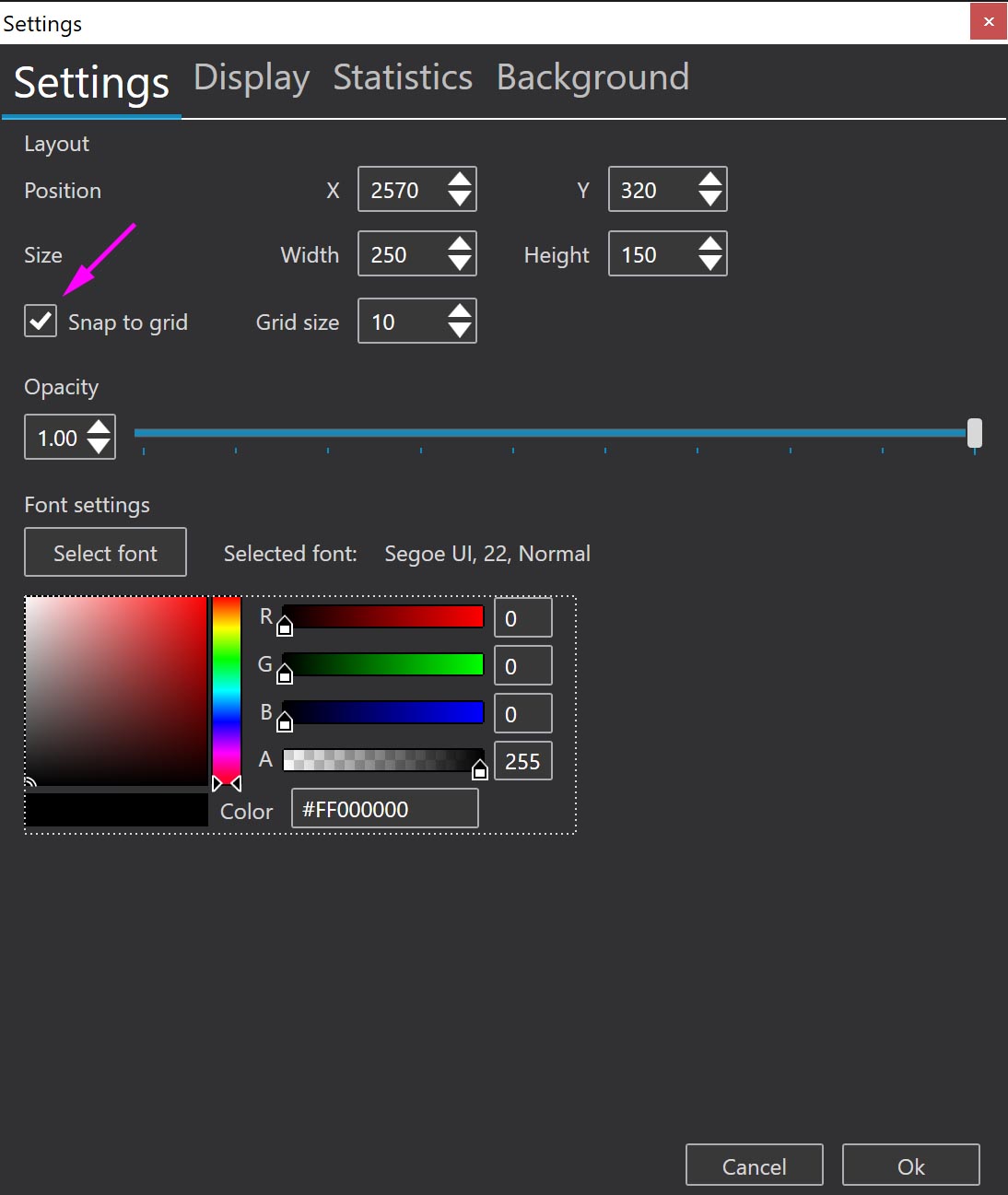1008x1195 pixels.
Task: Uncheck the Snap to grid checkbox
Action: click(x=41, y=321)
